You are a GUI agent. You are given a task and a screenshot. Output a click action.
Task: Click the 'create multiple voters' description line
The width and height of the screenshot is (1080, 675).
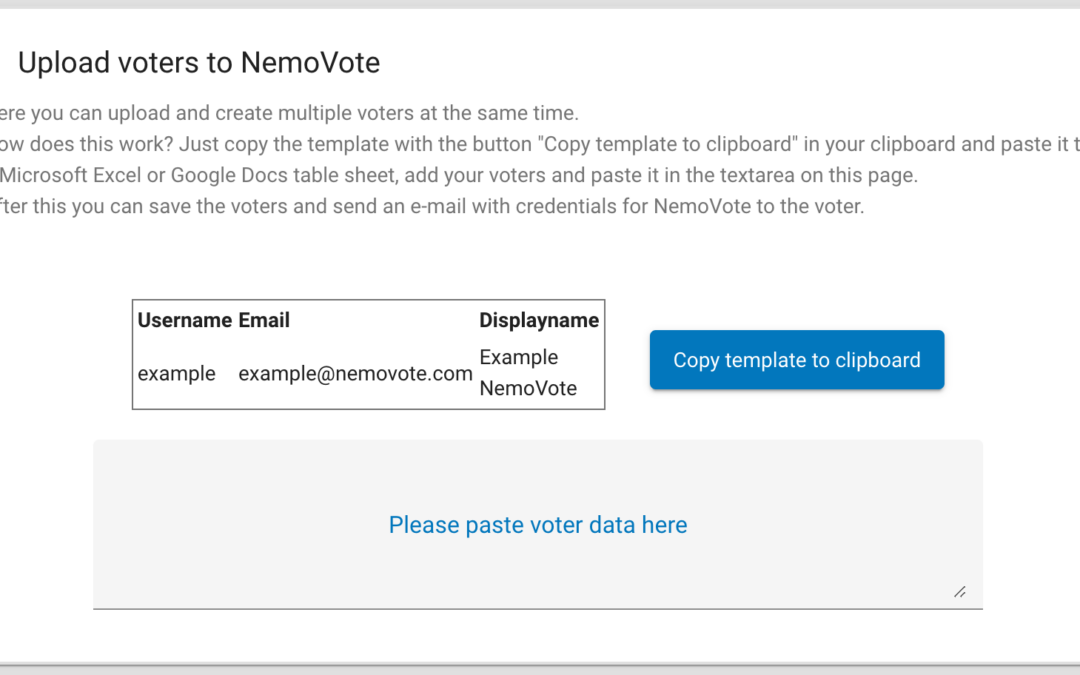(290, 113)
